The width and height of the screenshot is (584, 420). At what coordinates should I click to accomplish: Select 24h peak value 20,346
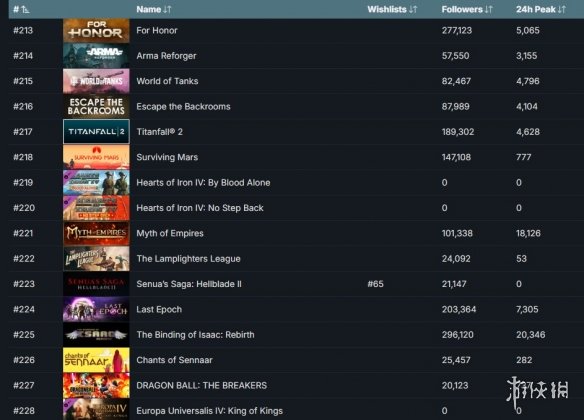click(x=530, y=334)
